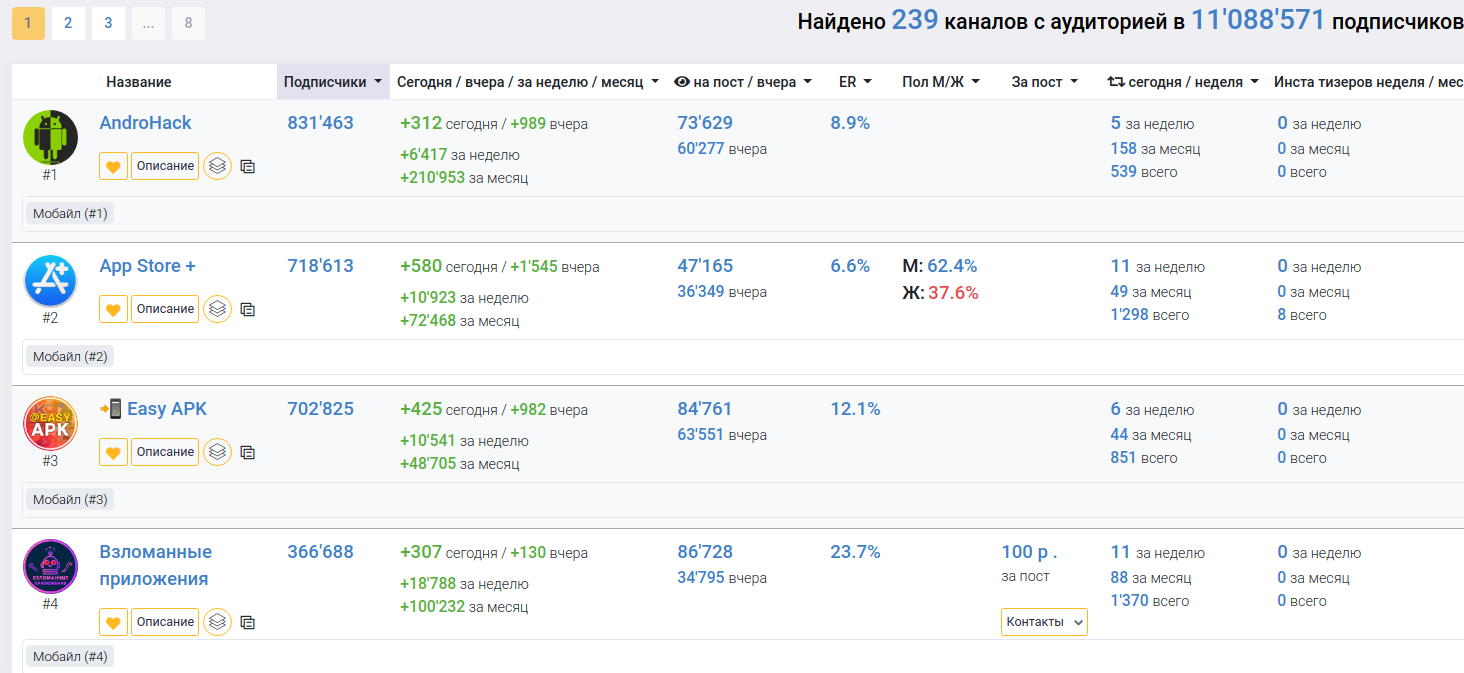This screenshot has width=1464, height=673.
Task: Click ER value 8.9%
Action: point(850,123)
